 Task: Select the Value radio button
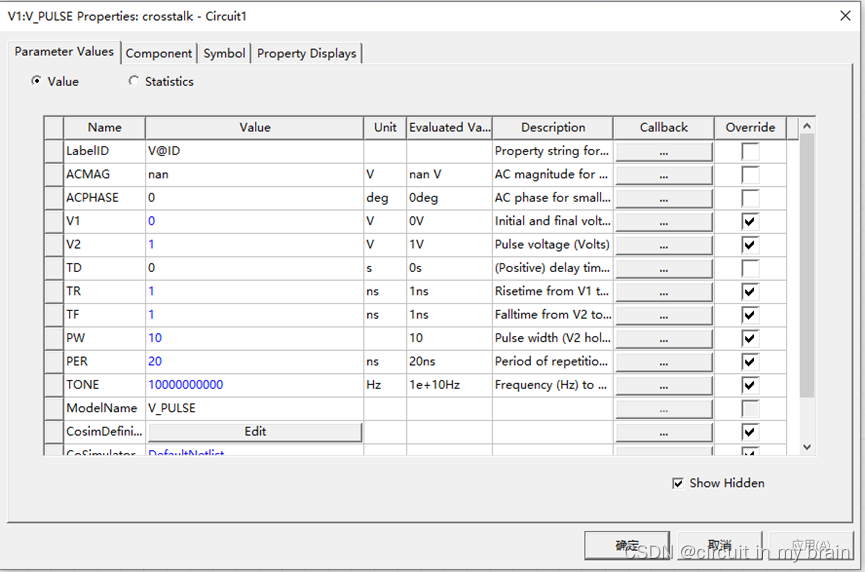pyautogui.click(x=37, y=81)
